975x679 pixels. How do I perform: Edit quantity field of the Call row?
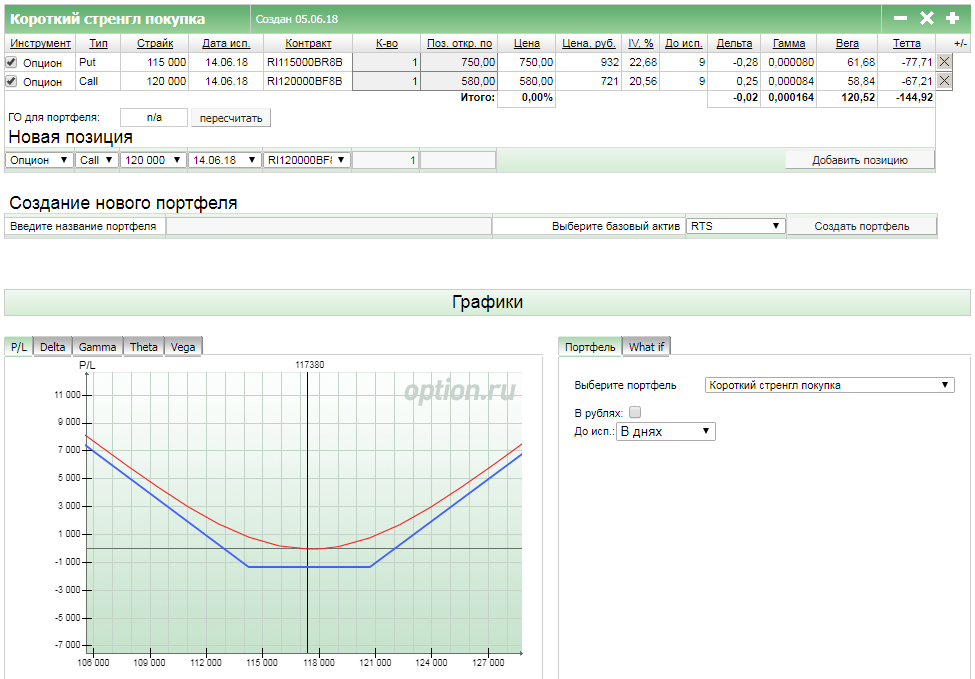point(386,81)
